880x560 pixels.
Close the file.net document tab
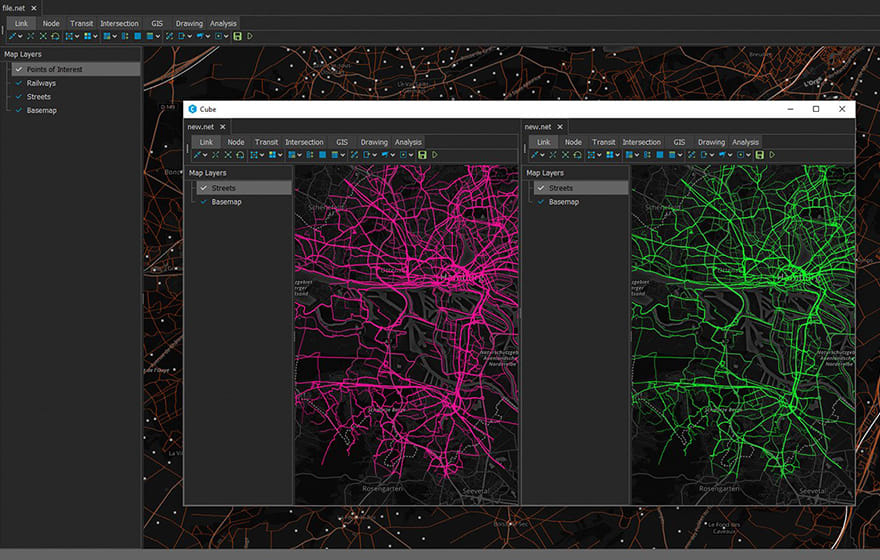(34, 8)
